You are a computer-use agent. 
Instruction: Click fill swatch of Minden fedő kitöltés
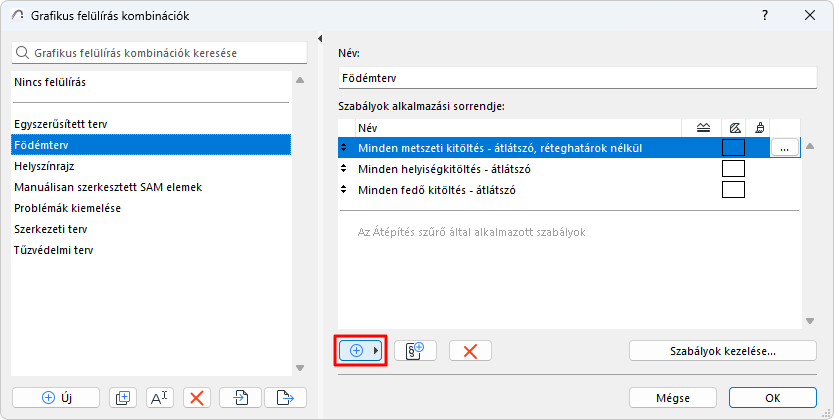tap(733, 189)
